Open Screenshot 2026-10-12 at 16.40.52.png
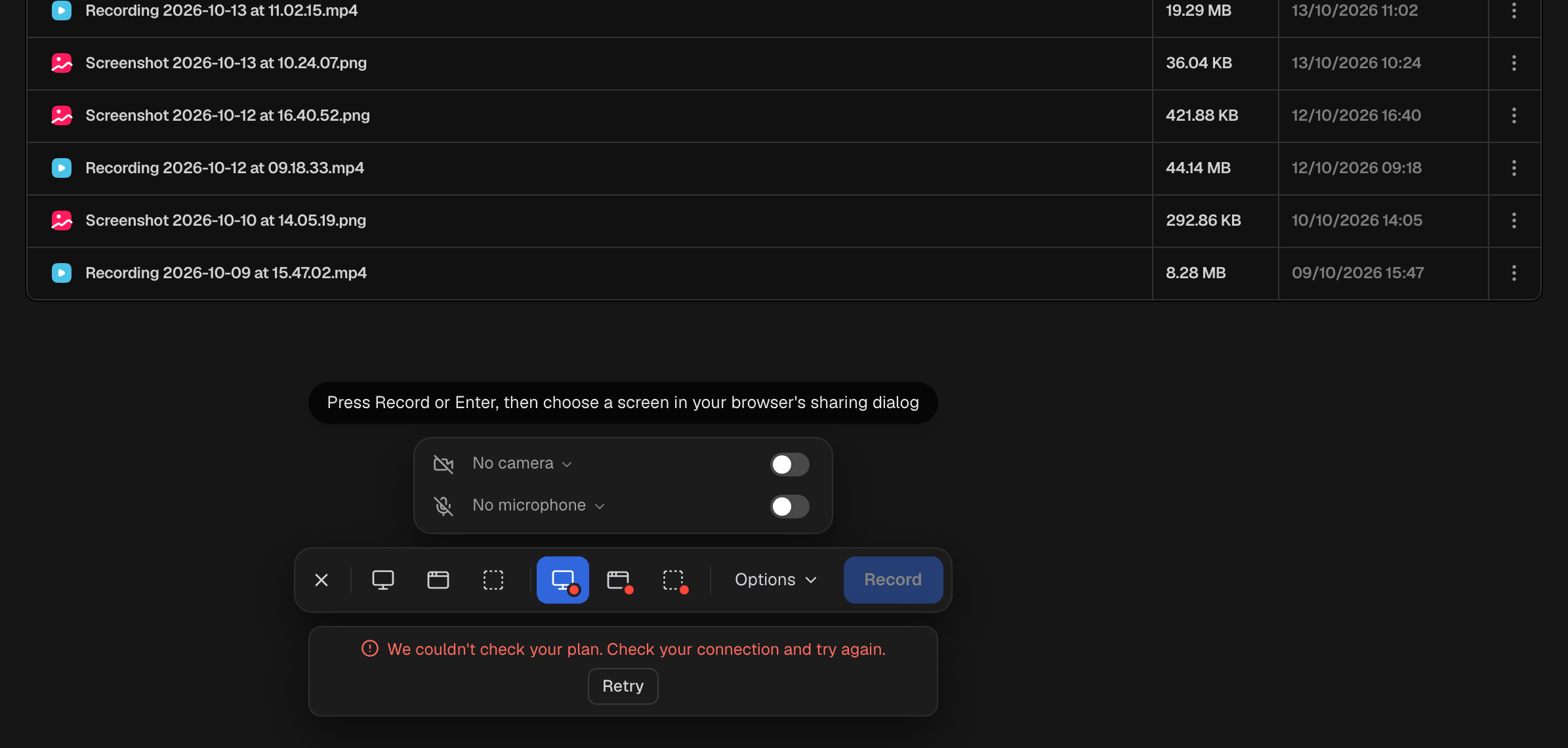Viewport: 1568px width, 748px height. coord(228,115)
